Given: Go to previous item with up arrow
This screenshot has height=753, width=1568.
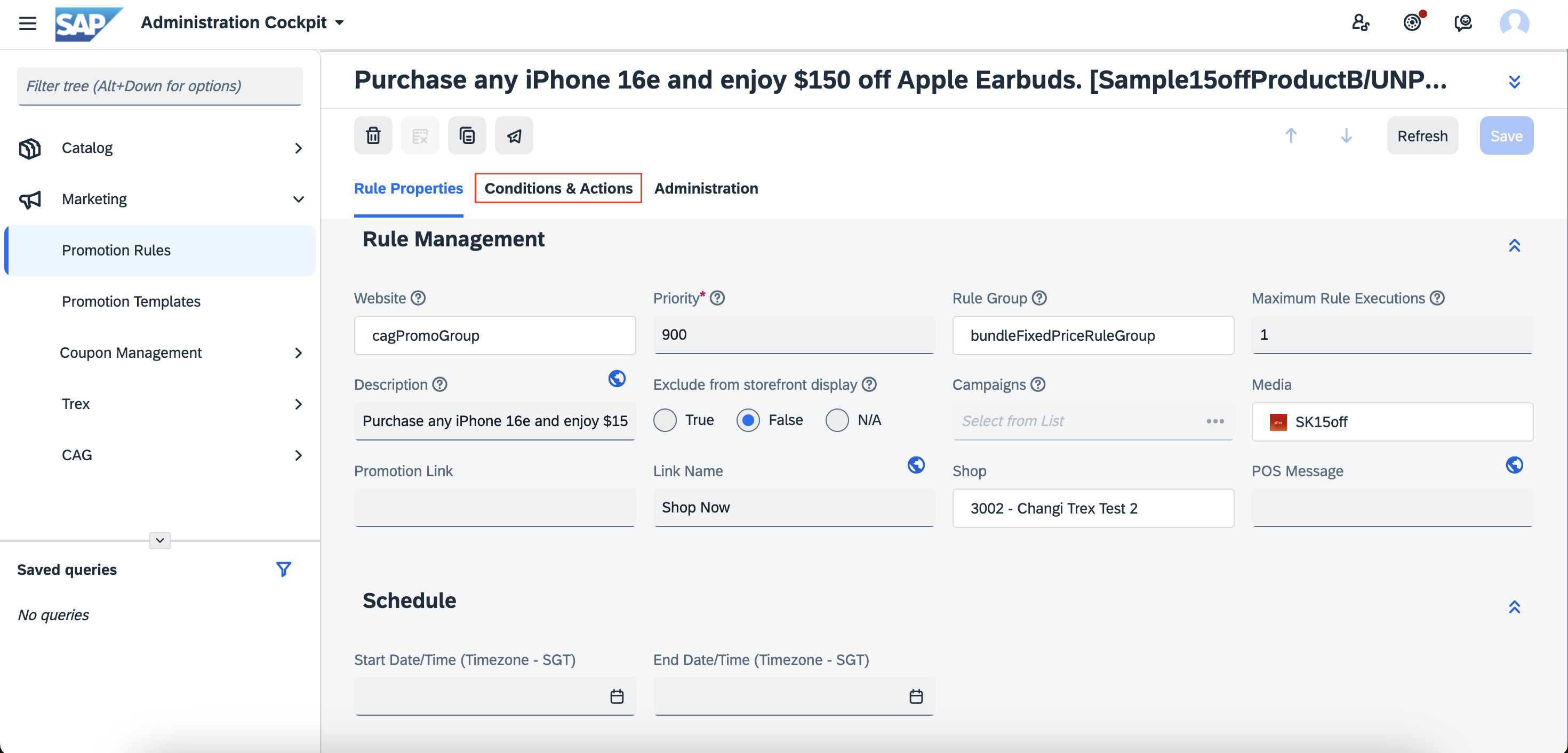Looking at the screenshot, I should [x=1291, y=135].
